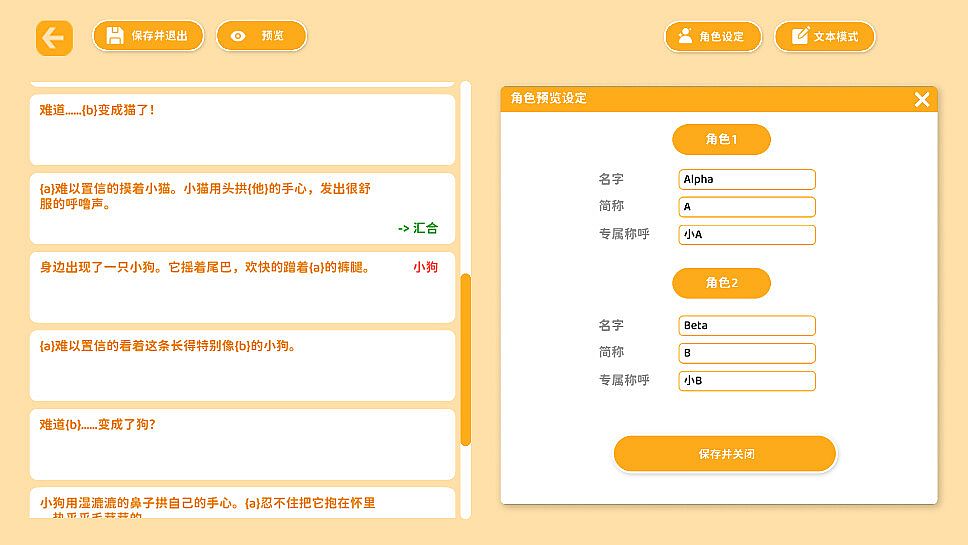Click the back arrow icon
Screen dimensions: 968x545
(x=54, y=38)
